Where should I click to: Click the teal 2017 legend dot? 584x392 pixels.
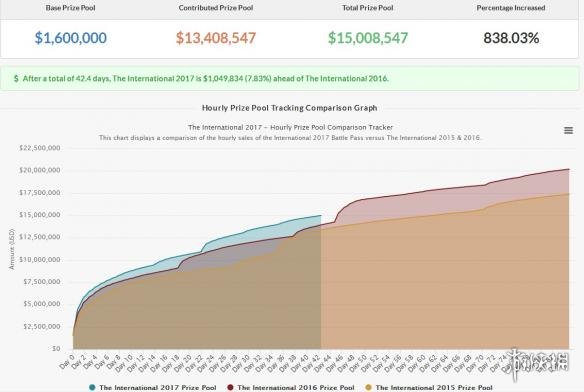pyautogui.click(x=92, y=388)
